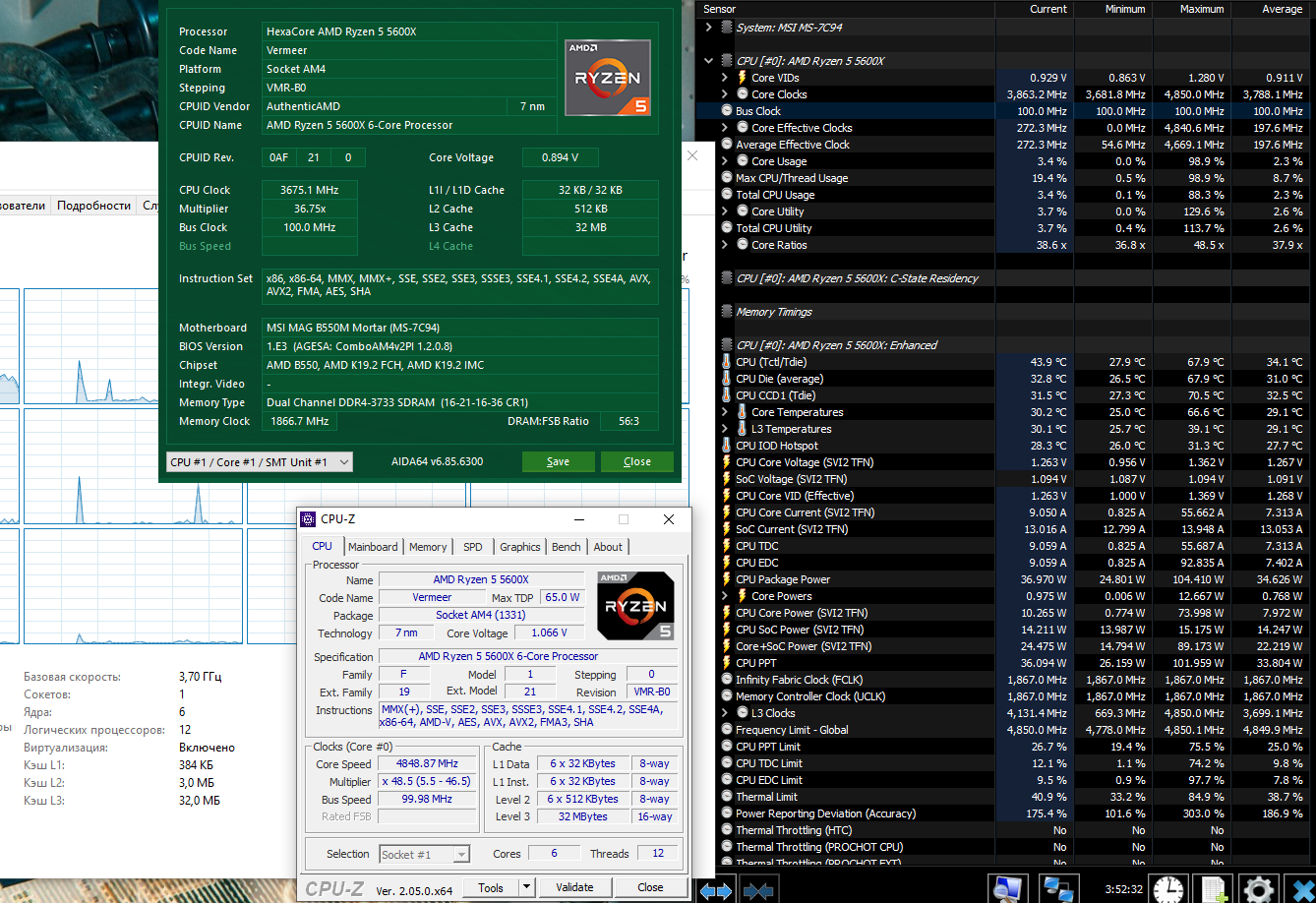Screen dimensions: 1316x903
Task: Select the Memory Controller Clock (UCLK) row
Action: click(x=1004, y=696)
